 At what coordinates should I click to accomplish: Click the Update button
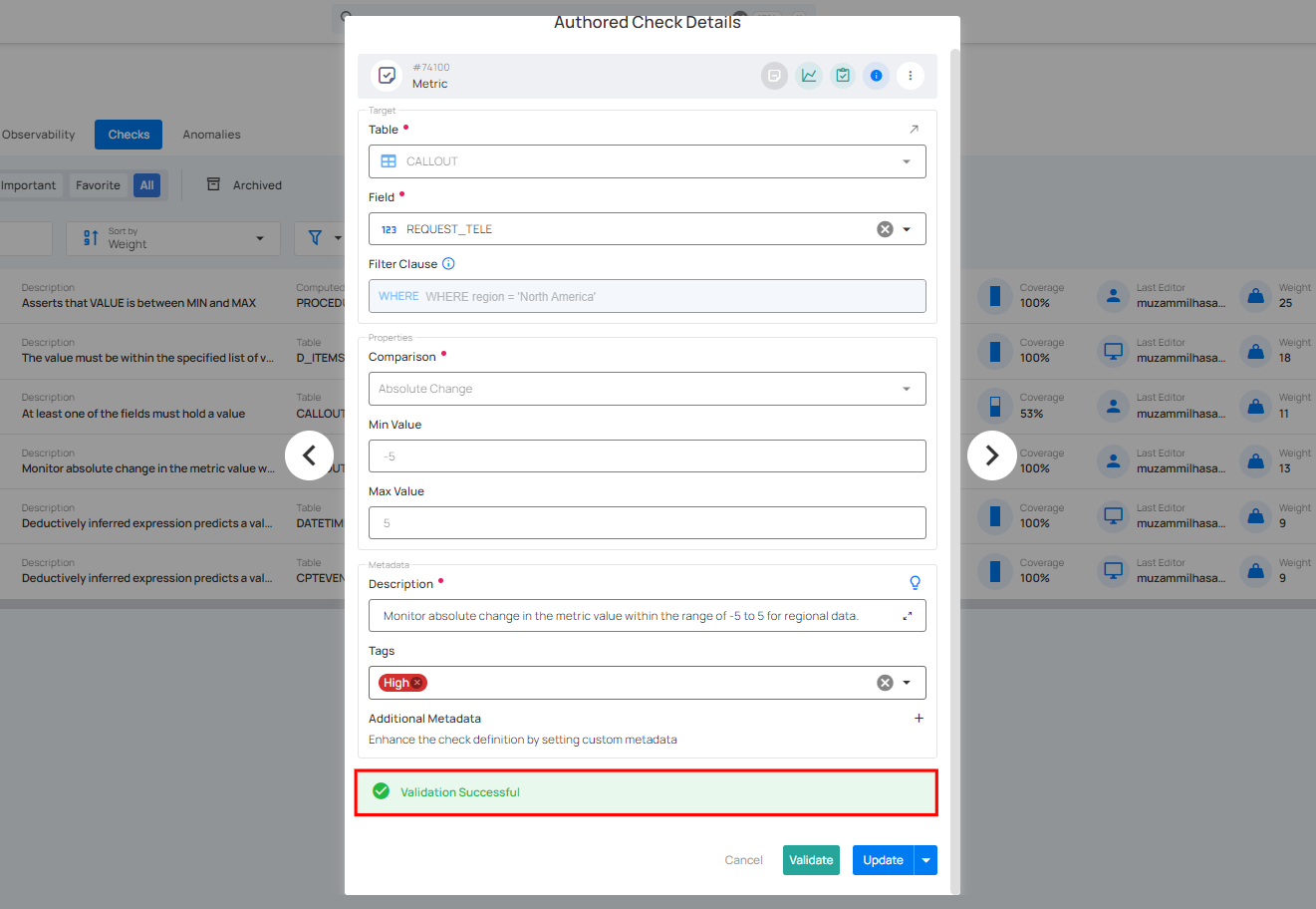pos(883,860)
